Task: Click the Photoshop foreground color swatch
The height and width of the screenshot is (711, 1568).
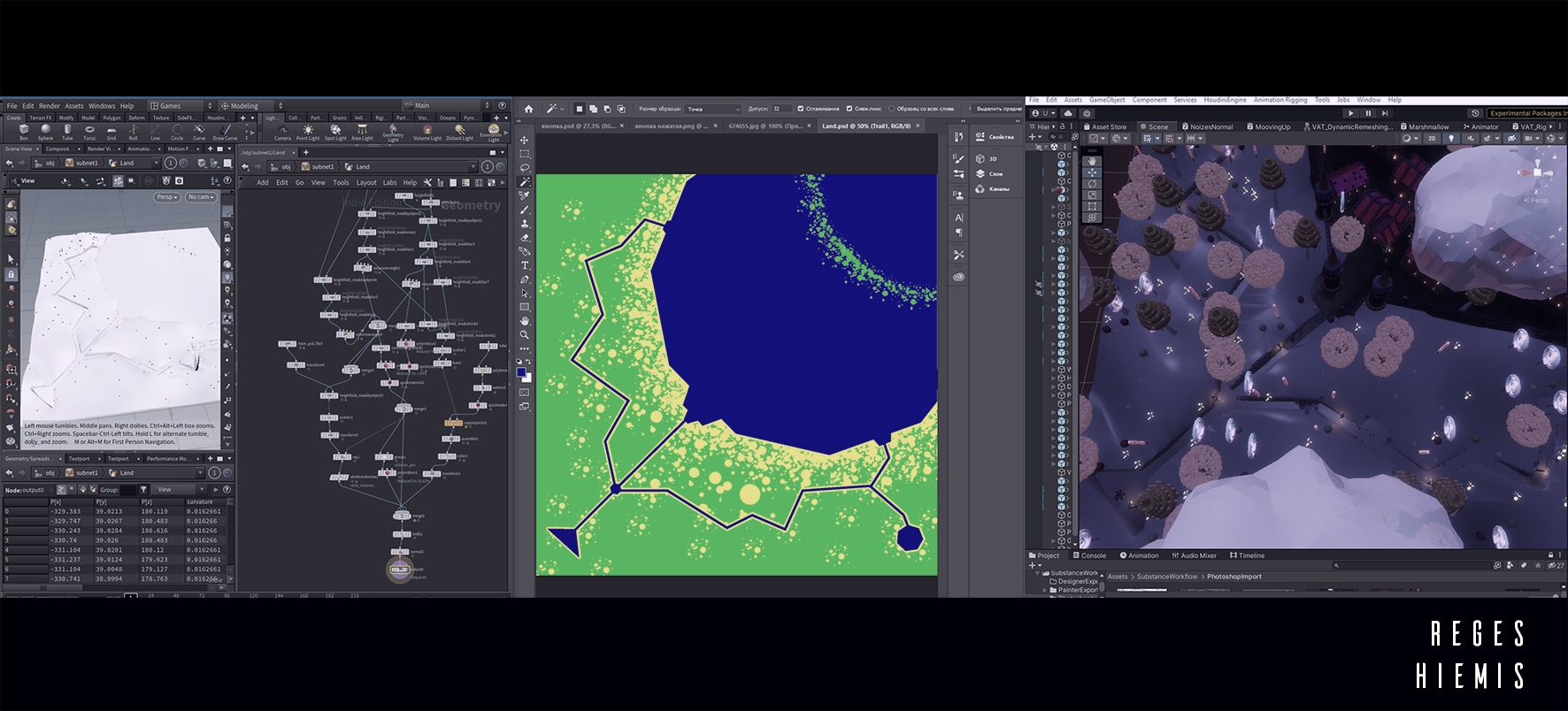Action: [x=522, y=373]
